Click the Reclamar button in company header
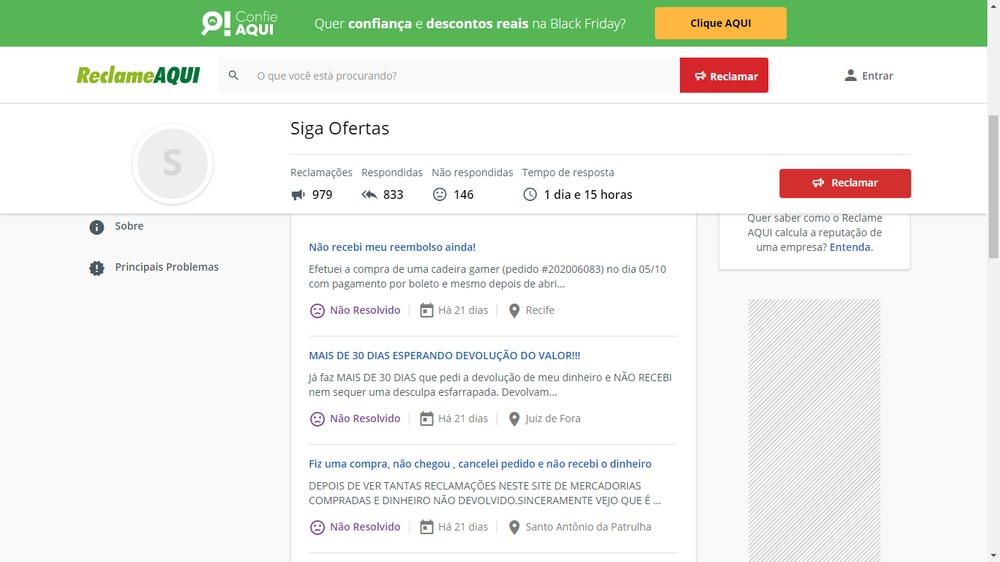The width and height of the screenshot is (1000, 562). coord(845,183)
